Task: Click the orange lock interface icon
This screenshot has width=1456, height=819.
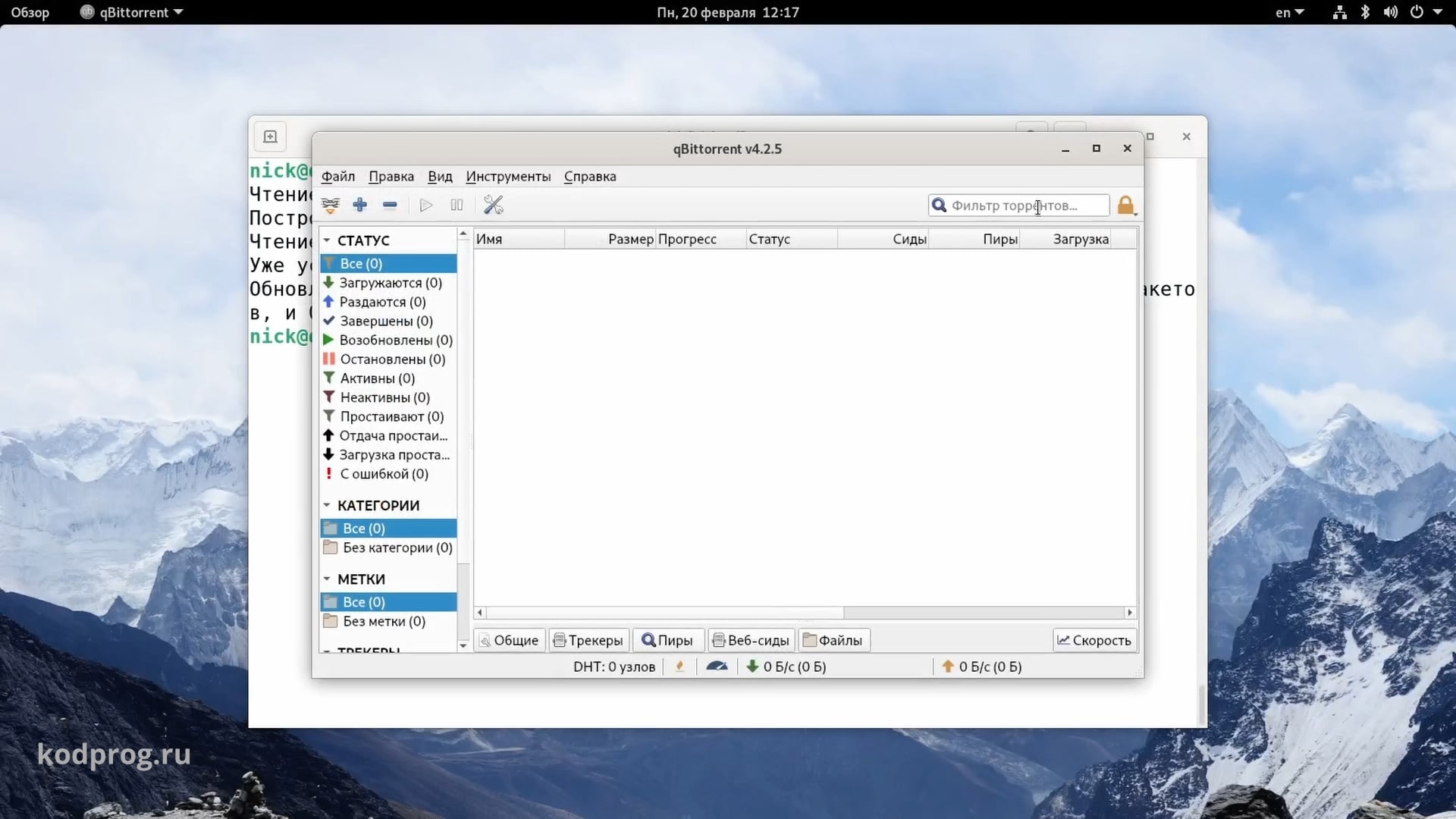Action: pyautogui.click(x=1126, y=206)
